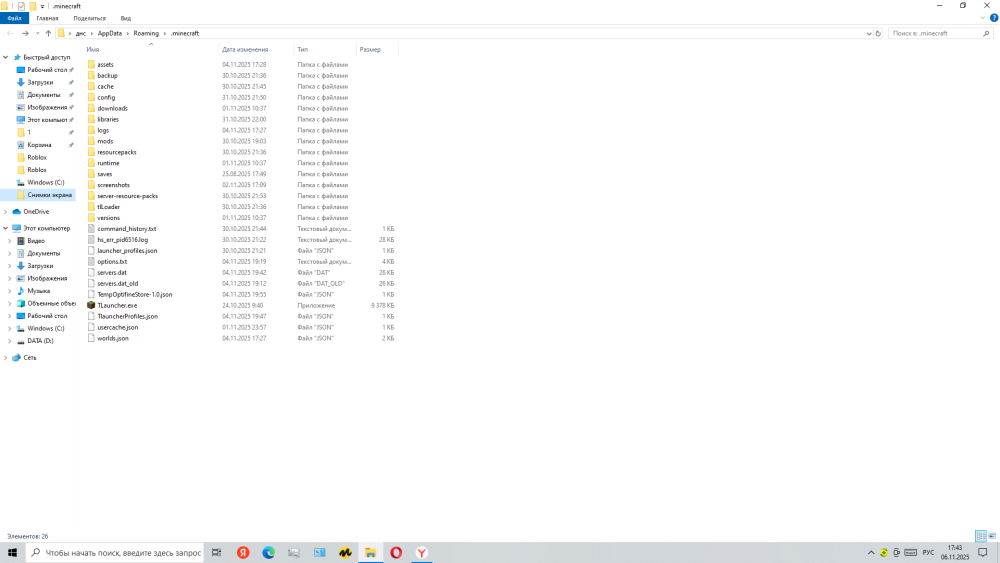The image size is (1000, 563).
Task: Open red Yandex icon on taskbar
Action: coord(243,553)
